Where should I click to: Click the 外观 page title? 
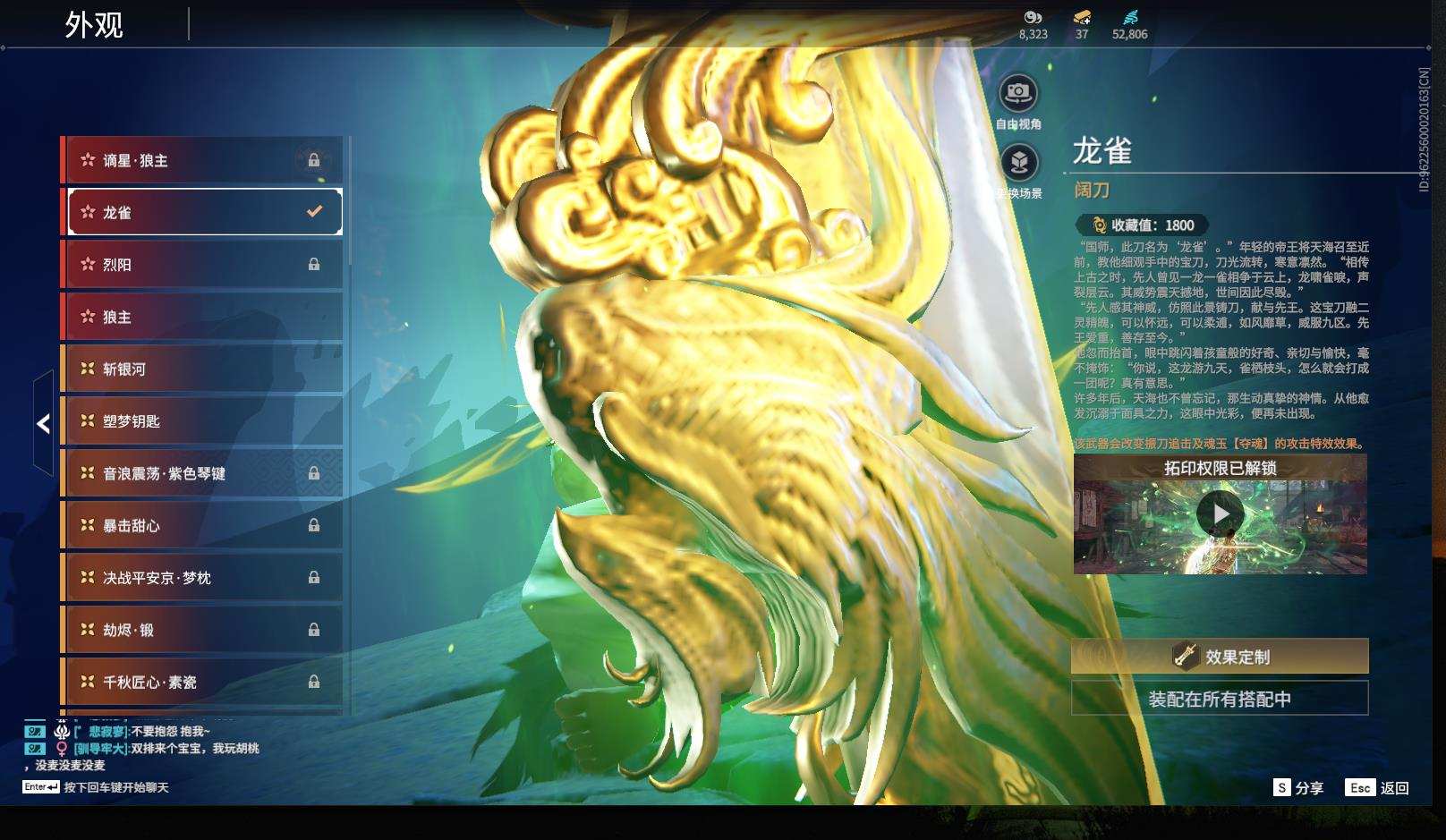pyautogui.click(x=94, y=24)
